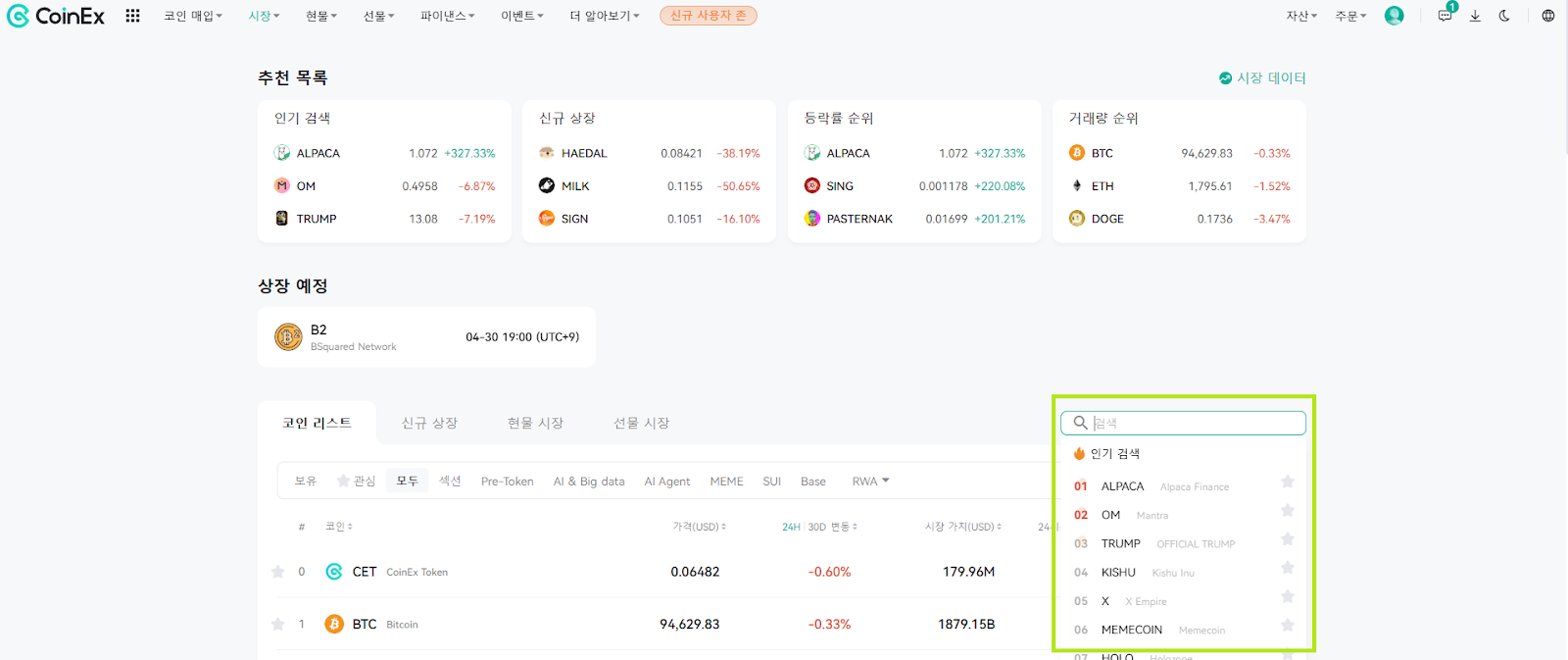Click the SING coin icon
The height and width of the screenshot is (660, 1568).
point(812,185)
